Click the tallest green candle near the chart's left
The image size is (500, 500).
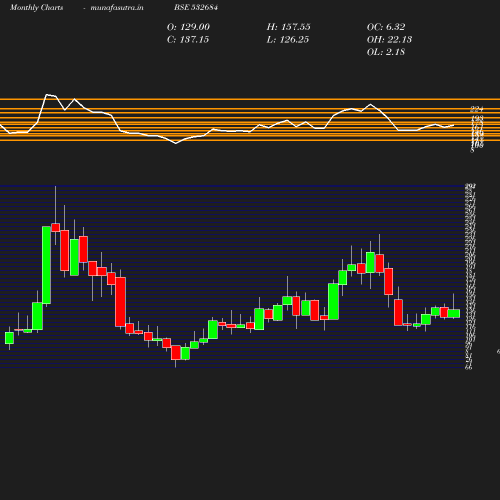(46, 265)
